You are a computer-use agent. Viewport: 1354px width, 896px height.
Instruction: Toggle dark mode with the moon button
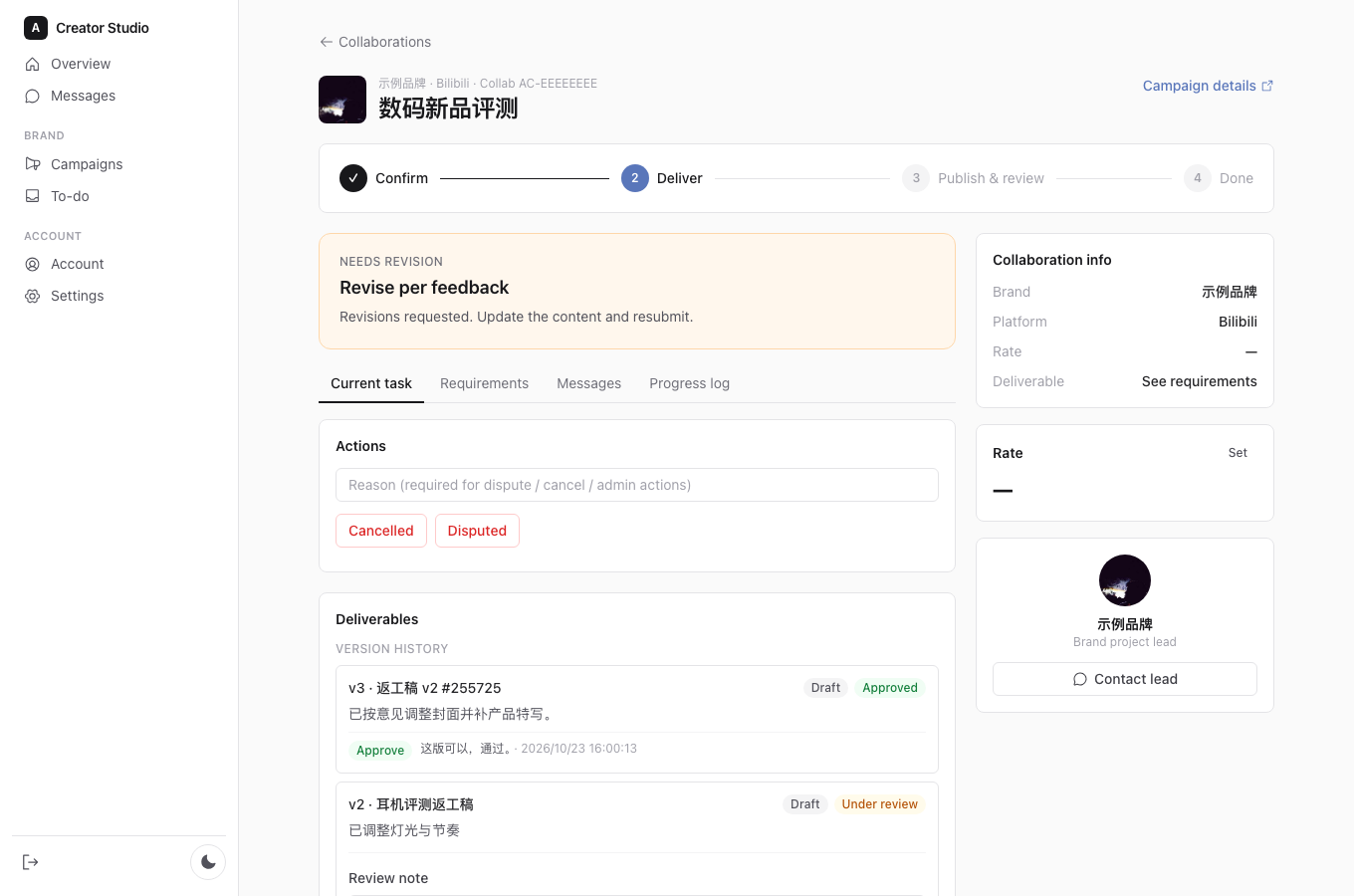[x=208, y=862]
